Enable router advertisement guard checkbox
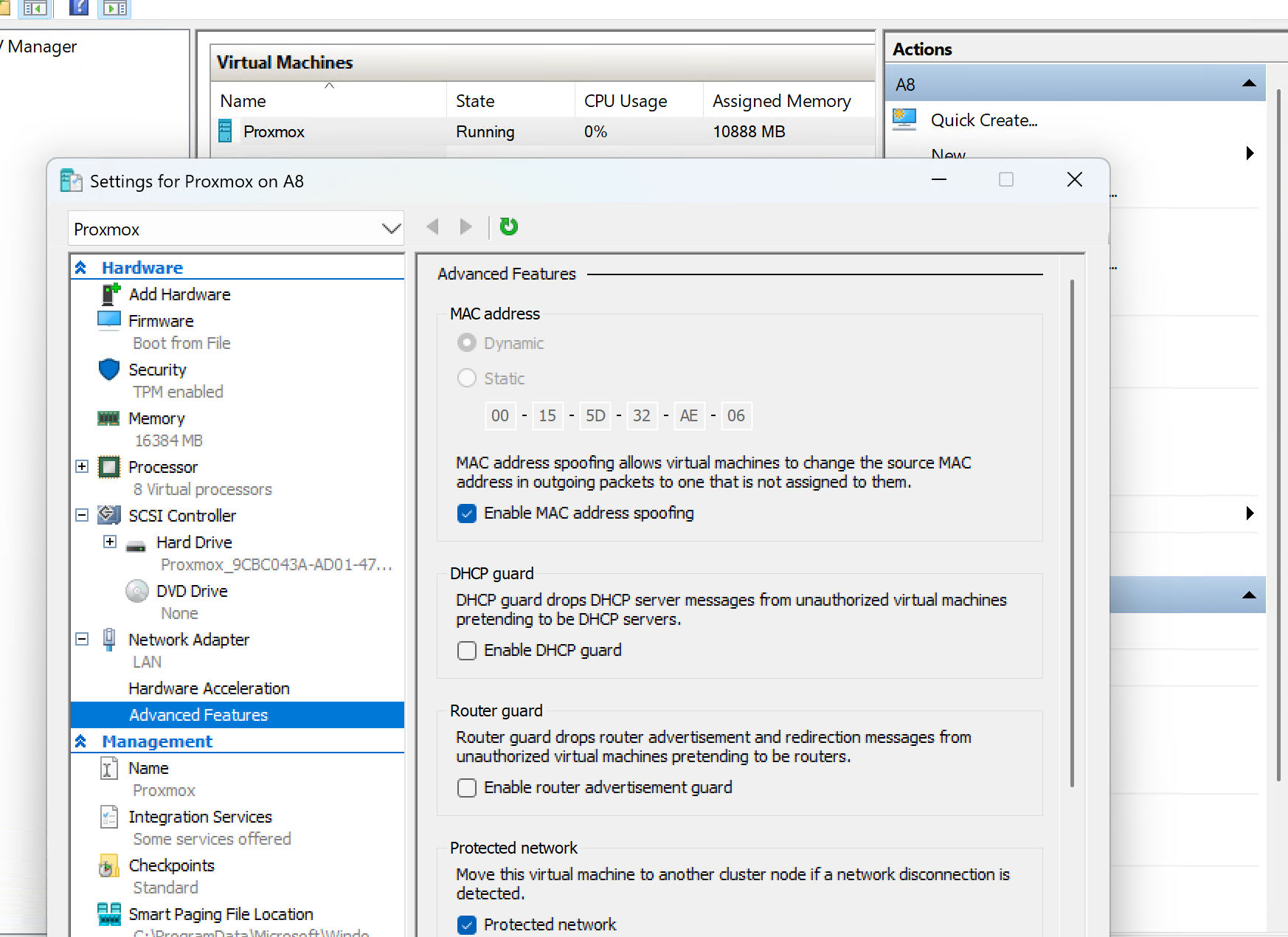The height and width of the screenshot is (937, 1288). click(467, 787)
